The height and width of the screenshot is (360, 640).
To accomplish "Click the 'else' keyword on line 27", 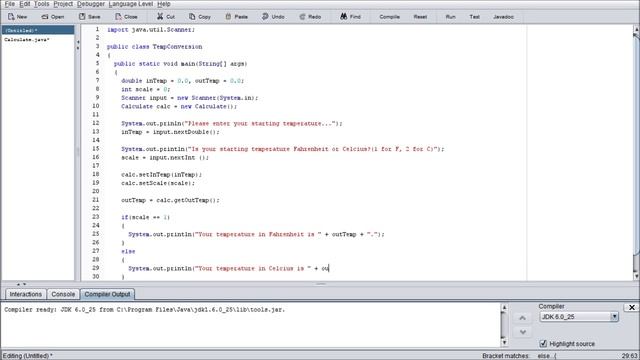I will (x=128, y=251).
